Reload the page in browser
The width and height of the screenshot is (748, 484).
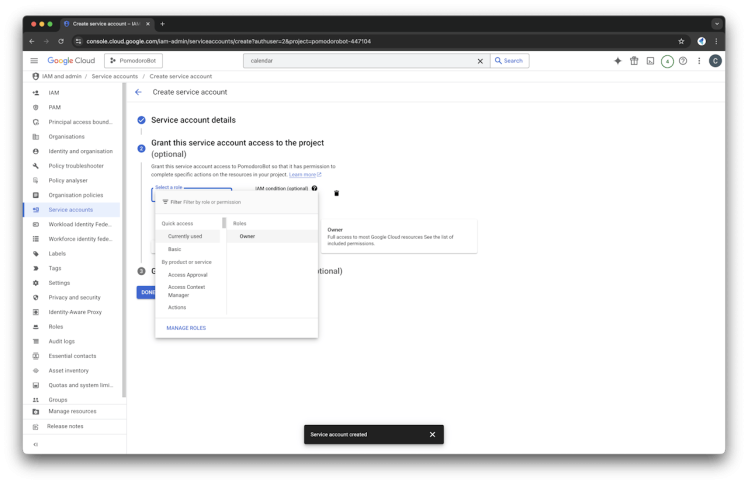coord(61,41)
